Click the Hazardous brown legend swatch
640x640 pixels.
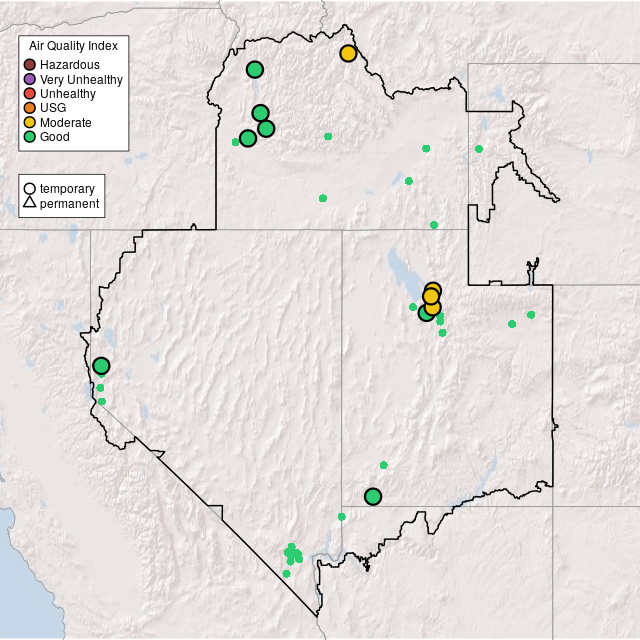pos(30,65)
